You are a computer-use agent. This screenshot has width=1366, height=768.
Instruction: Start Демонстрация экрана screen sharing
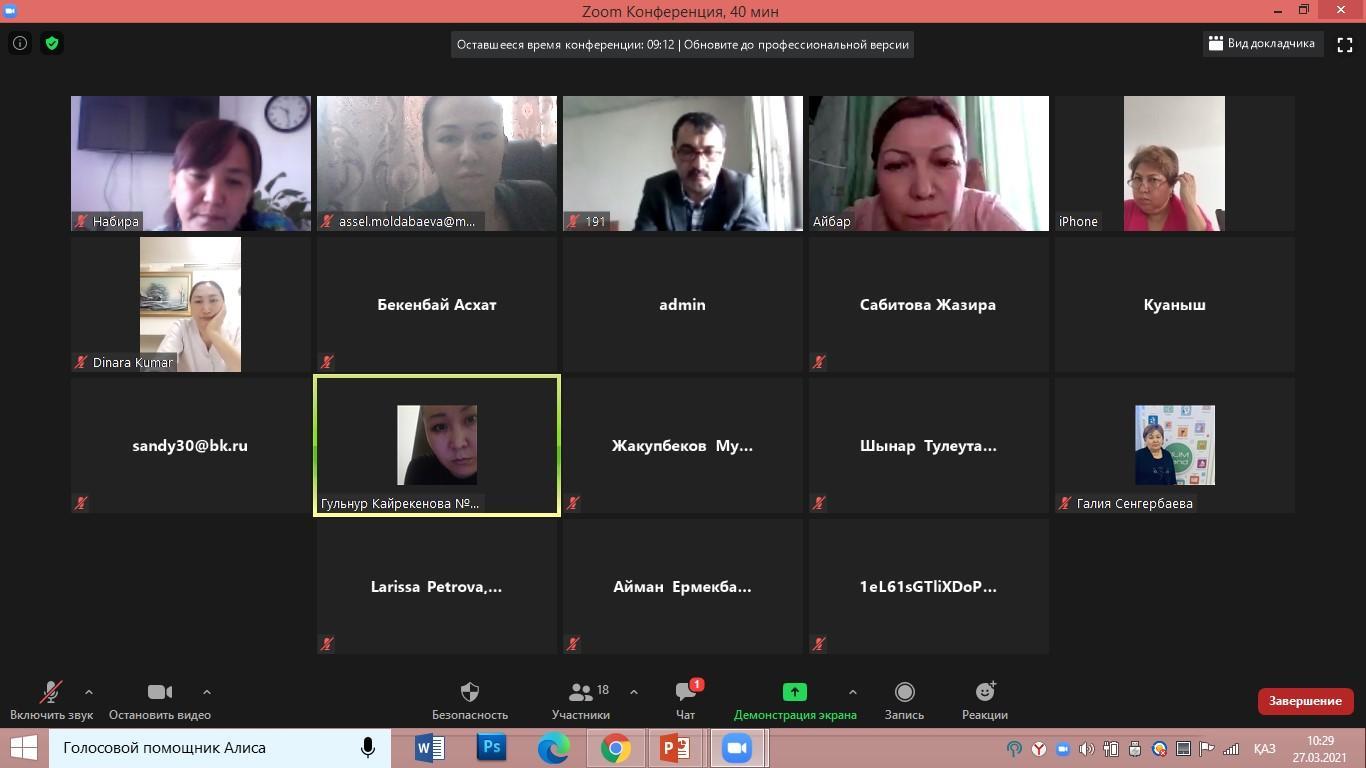[794, 700]
